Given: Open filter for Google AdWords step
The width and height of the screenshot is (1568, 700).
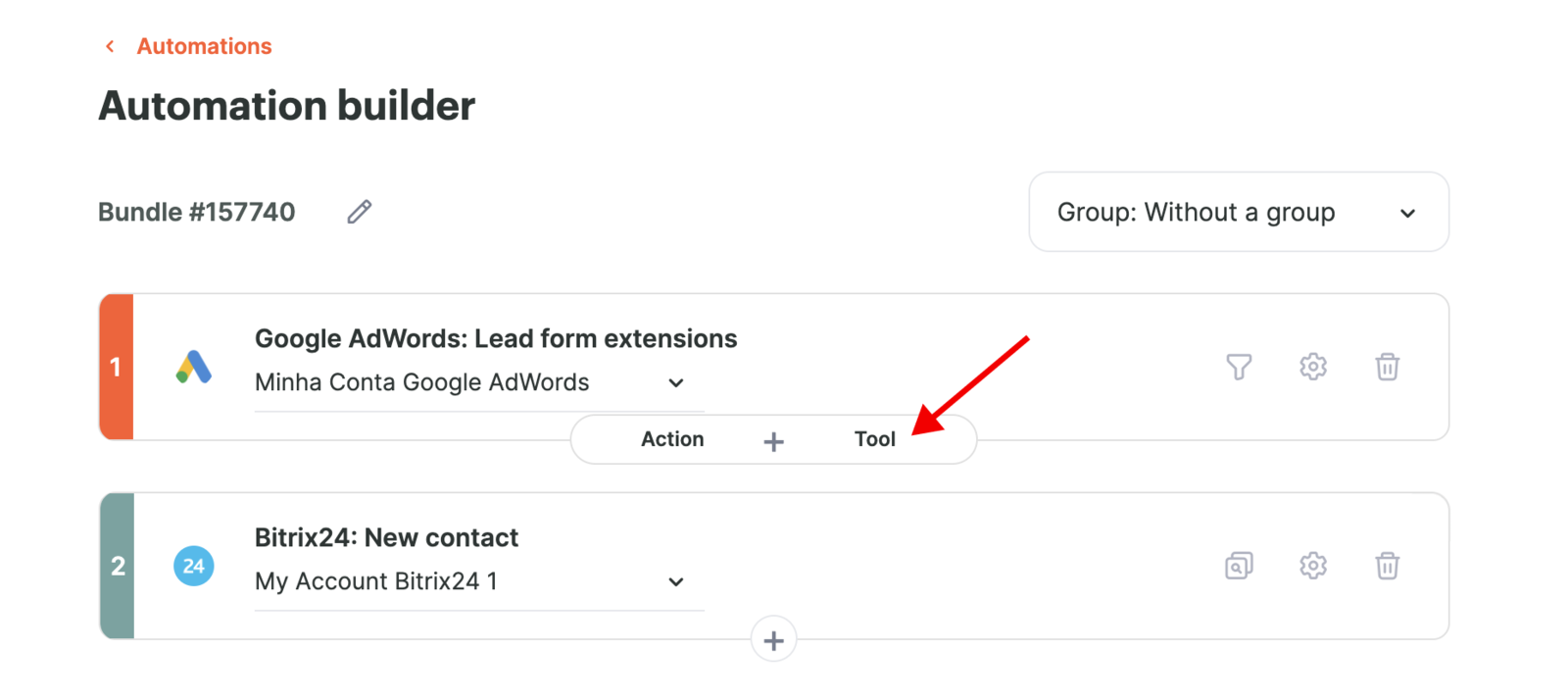Looking at the screenshot, I should point(1239,367).
